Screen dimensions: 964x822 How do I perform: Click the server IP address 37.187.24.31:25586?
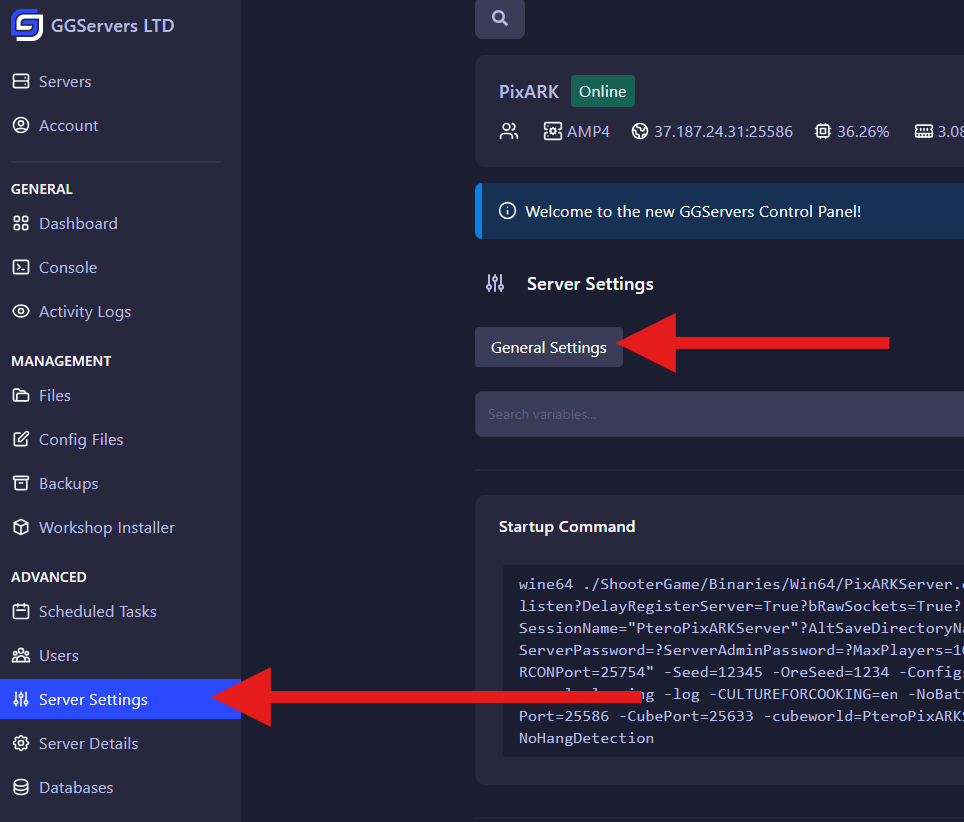[x=723, y=131]
